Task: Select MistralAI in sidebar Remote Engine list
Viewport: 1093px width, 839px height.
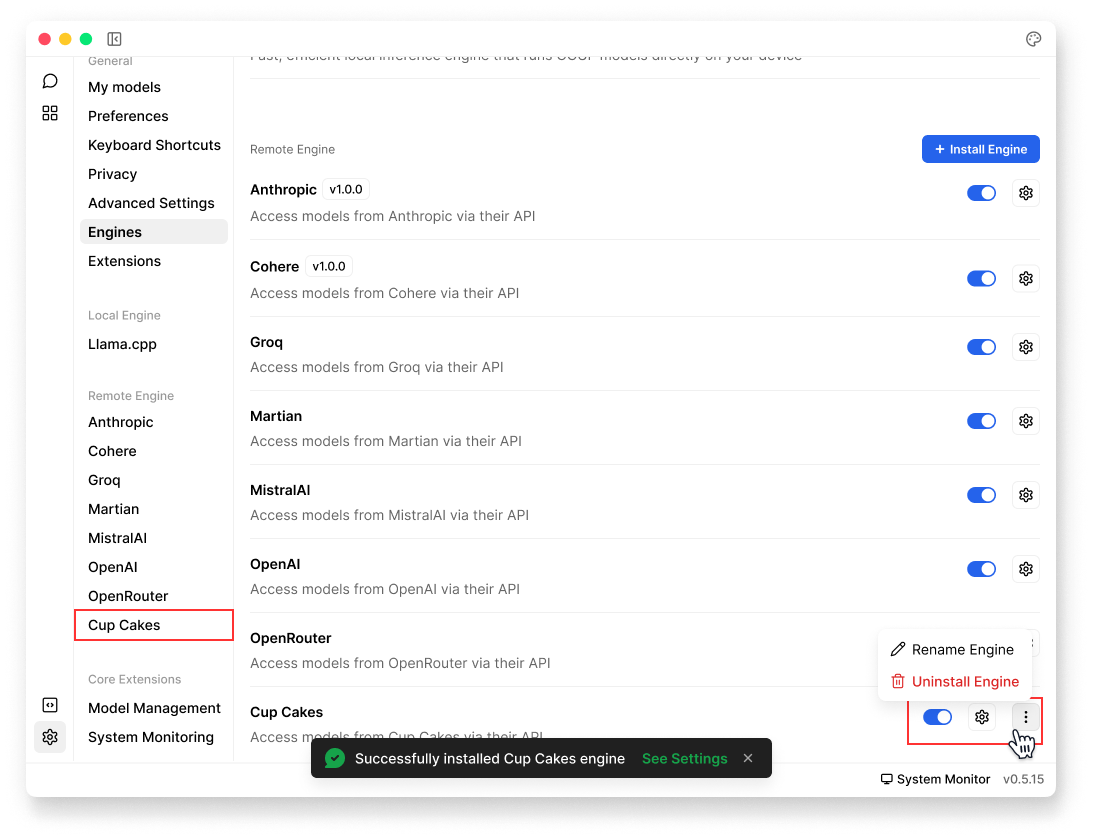Action: pyautogui.click(x=117, y=539)
